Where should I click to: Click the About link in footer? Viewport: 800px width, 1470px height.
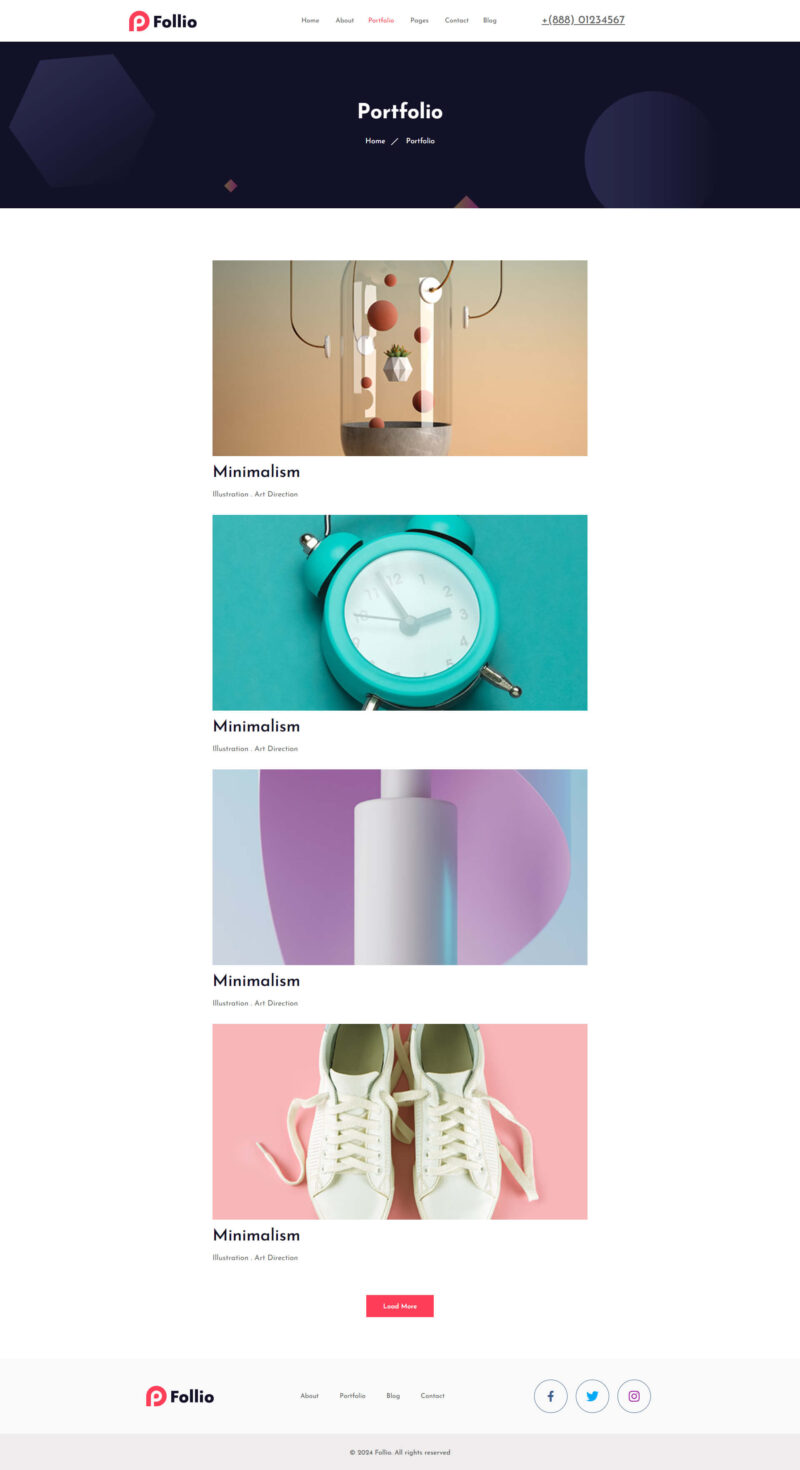(x=309, y=1396)
